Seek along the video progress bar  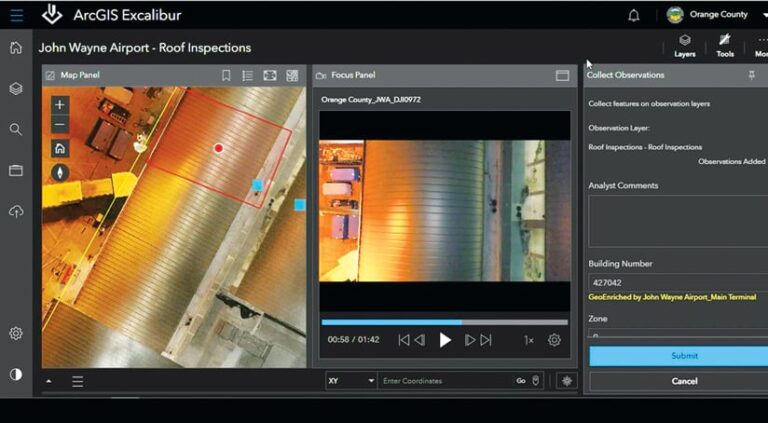click(445, 322)
